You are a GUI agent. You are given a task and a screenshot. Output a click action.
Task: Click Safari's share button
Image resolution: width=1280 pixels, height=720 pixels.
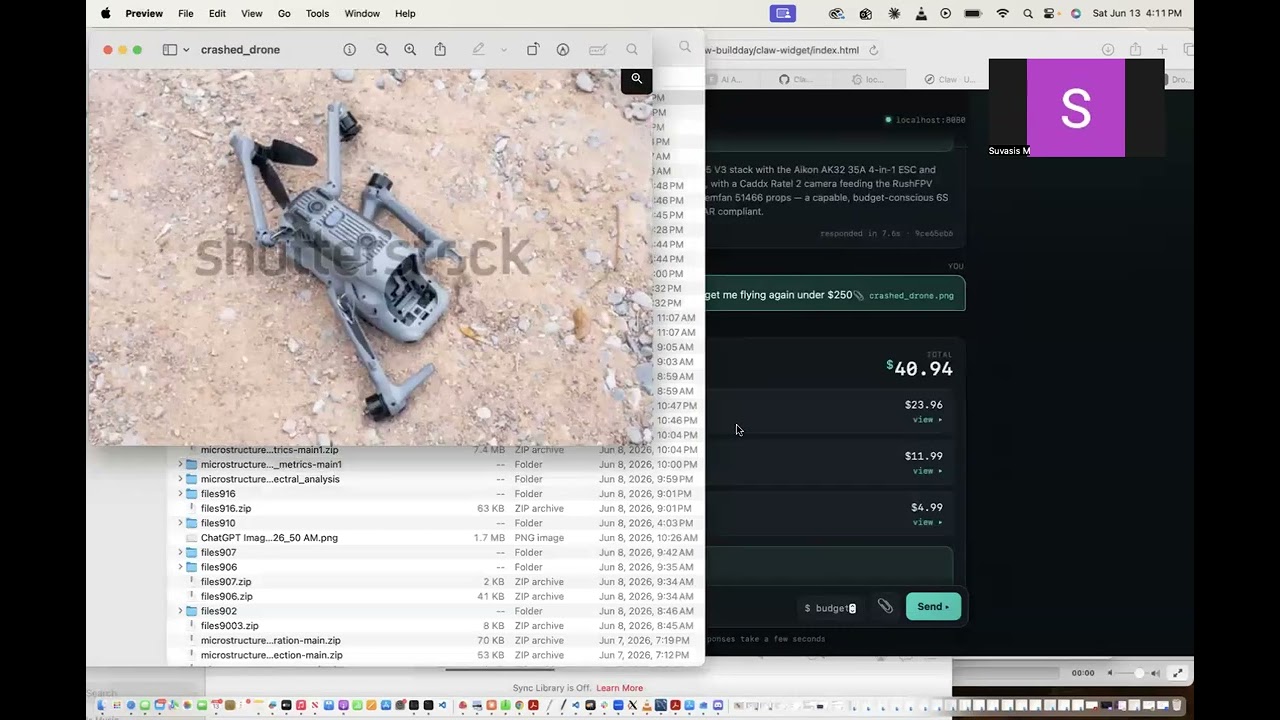click(x=1135, y=50)
